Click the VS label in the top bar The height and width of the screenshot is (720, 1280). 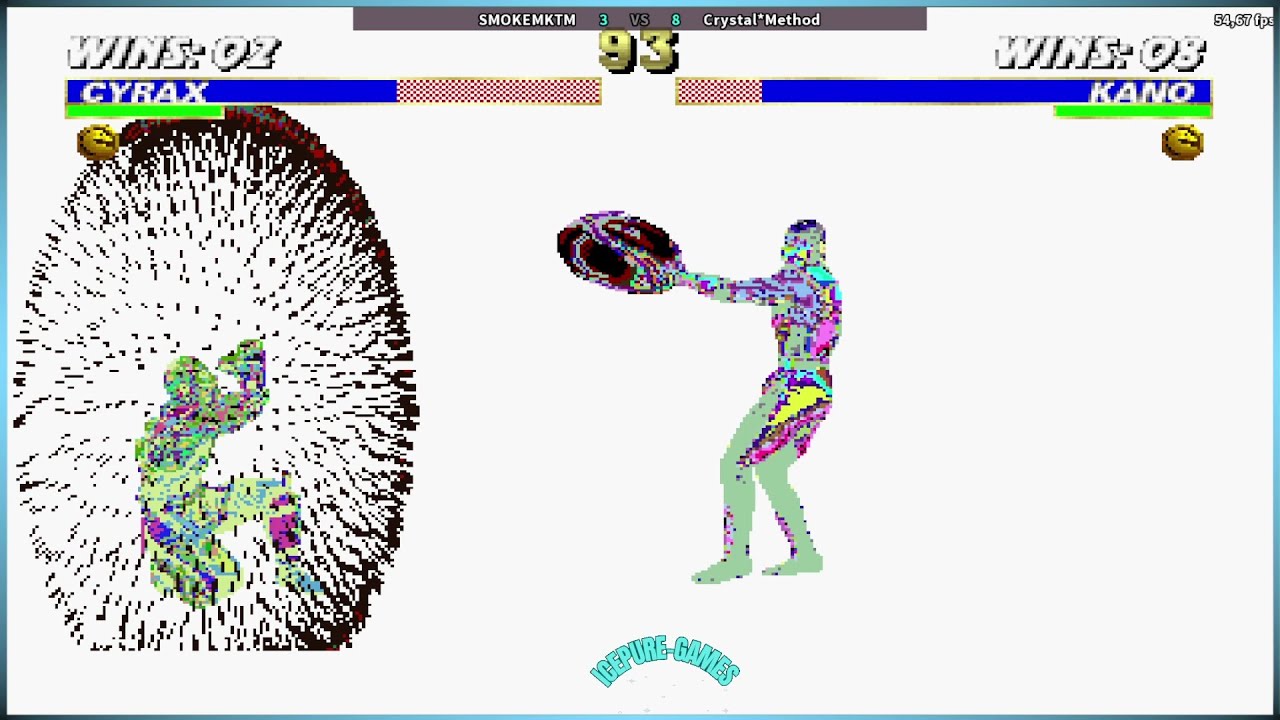(640, 20)
